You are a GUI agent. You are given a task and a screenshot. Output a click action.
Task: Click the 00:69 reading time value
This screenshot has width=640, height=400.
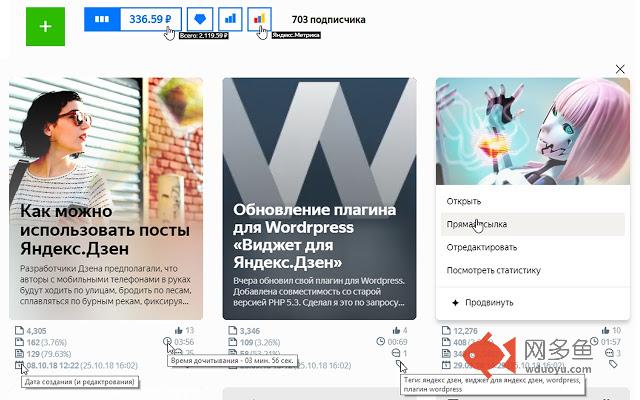[398, 342]
